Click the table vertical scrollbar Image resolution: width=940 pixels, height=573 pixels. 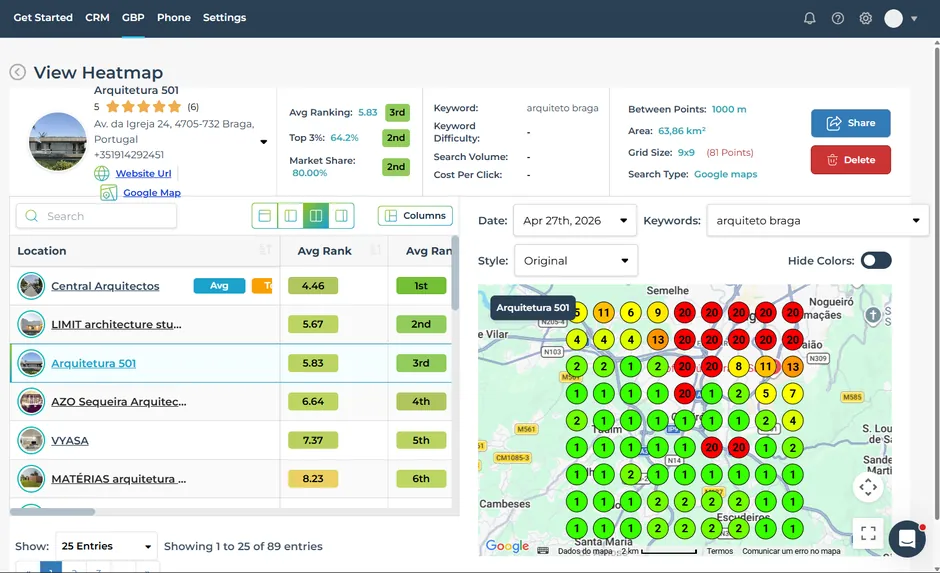(x=455, y=273)
